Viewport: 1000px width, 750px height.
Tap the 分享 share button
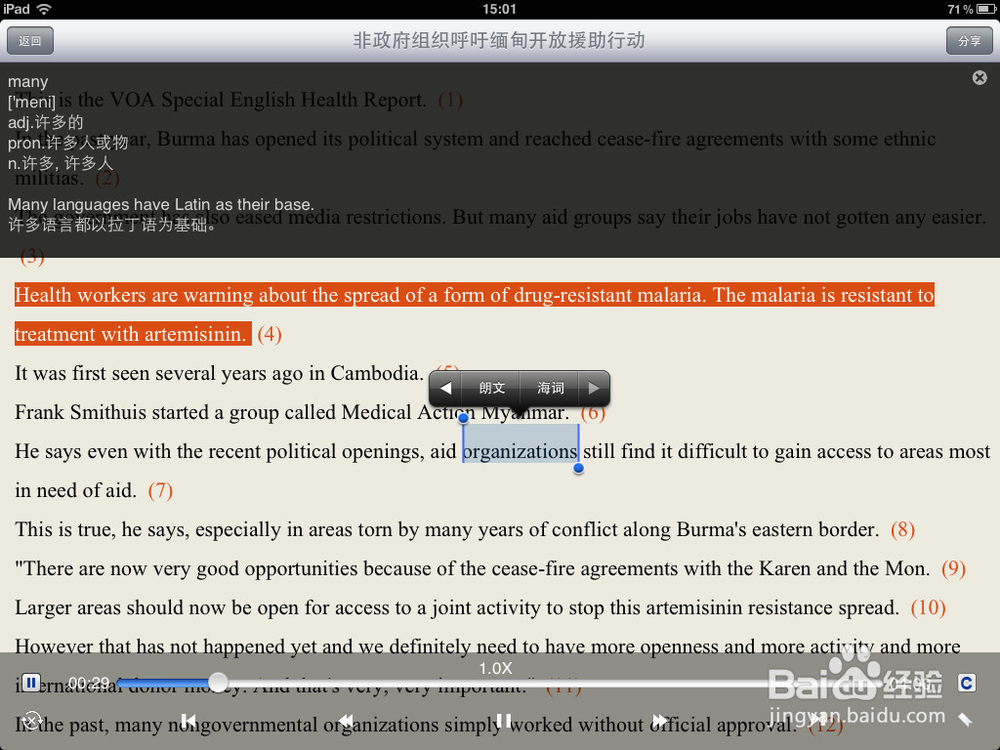[x=969, y=41]
